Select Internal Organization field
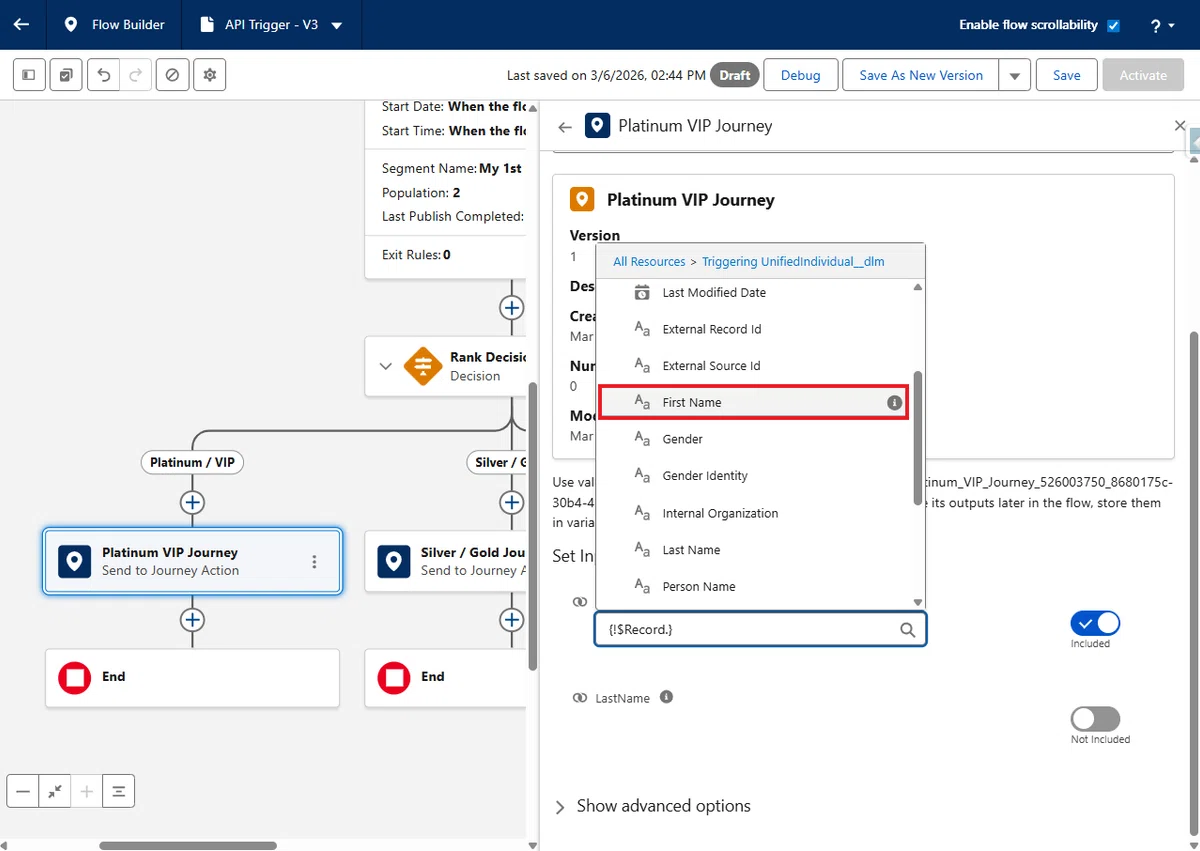The height and width of the screenshot is (851, 1200). 754,513
